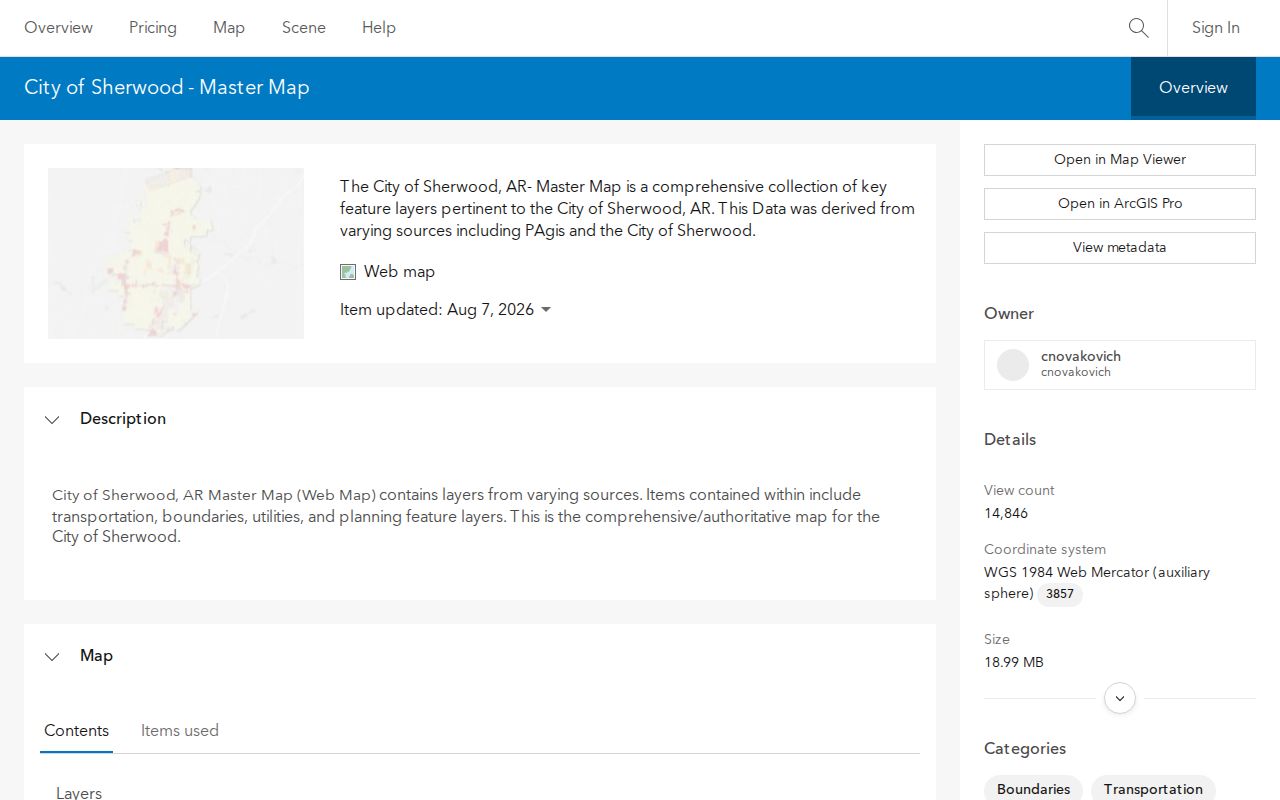Open the Help menu item
The image size is (1280, 800).
(379, 28)
